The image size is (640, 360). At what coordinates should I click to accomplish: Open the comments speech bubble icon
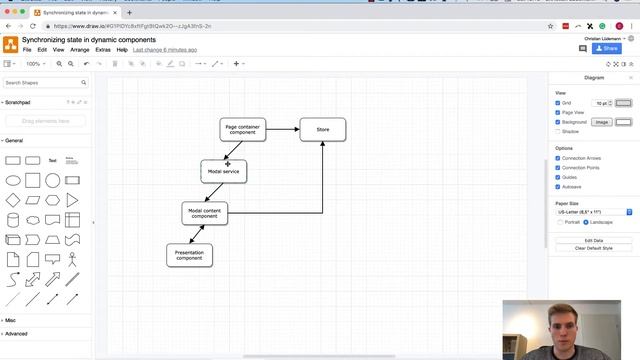pyautogui.click(x=583, y=49)
